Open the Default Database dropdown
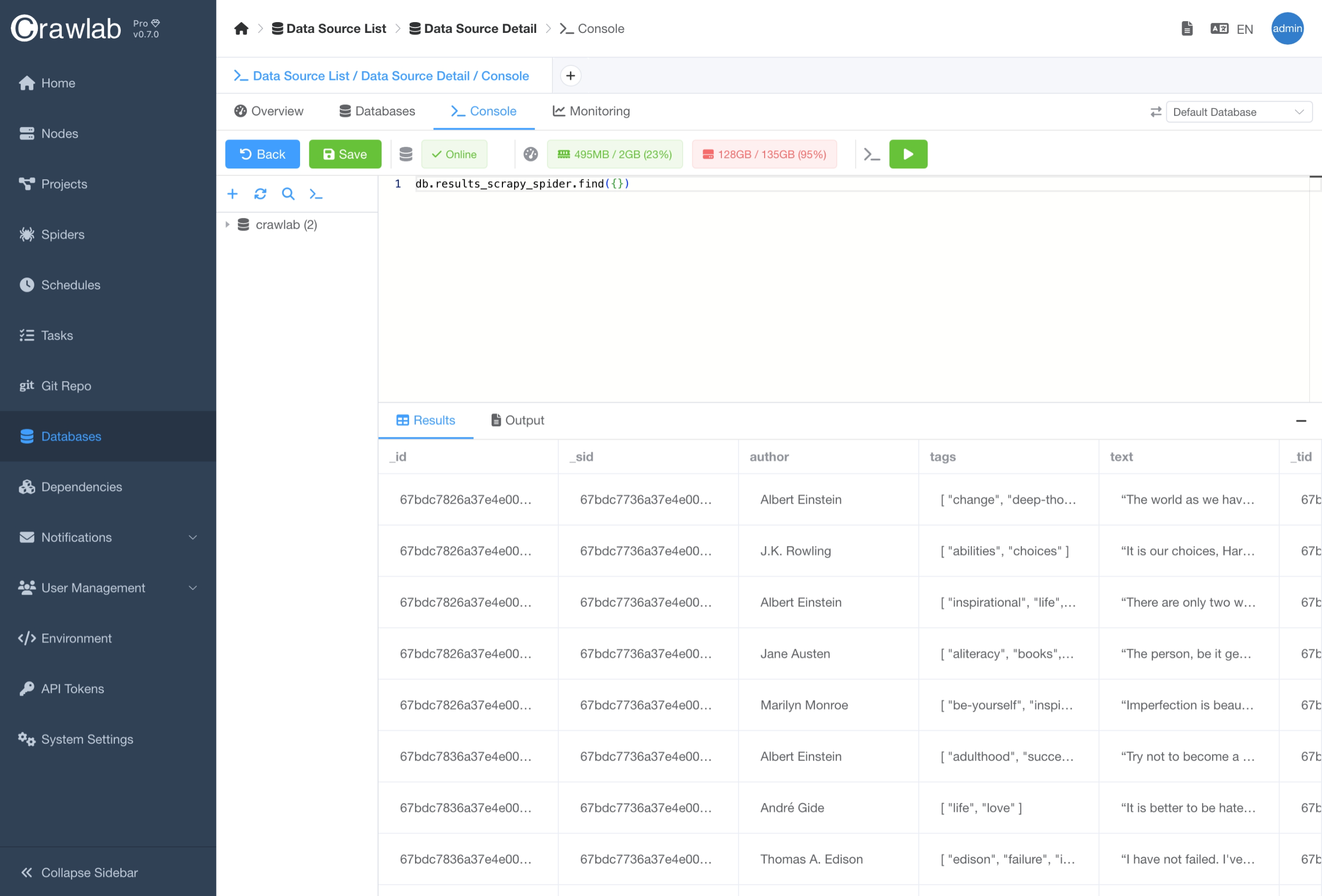Screen dimensions: 1322x896 tap(1239, 112)
